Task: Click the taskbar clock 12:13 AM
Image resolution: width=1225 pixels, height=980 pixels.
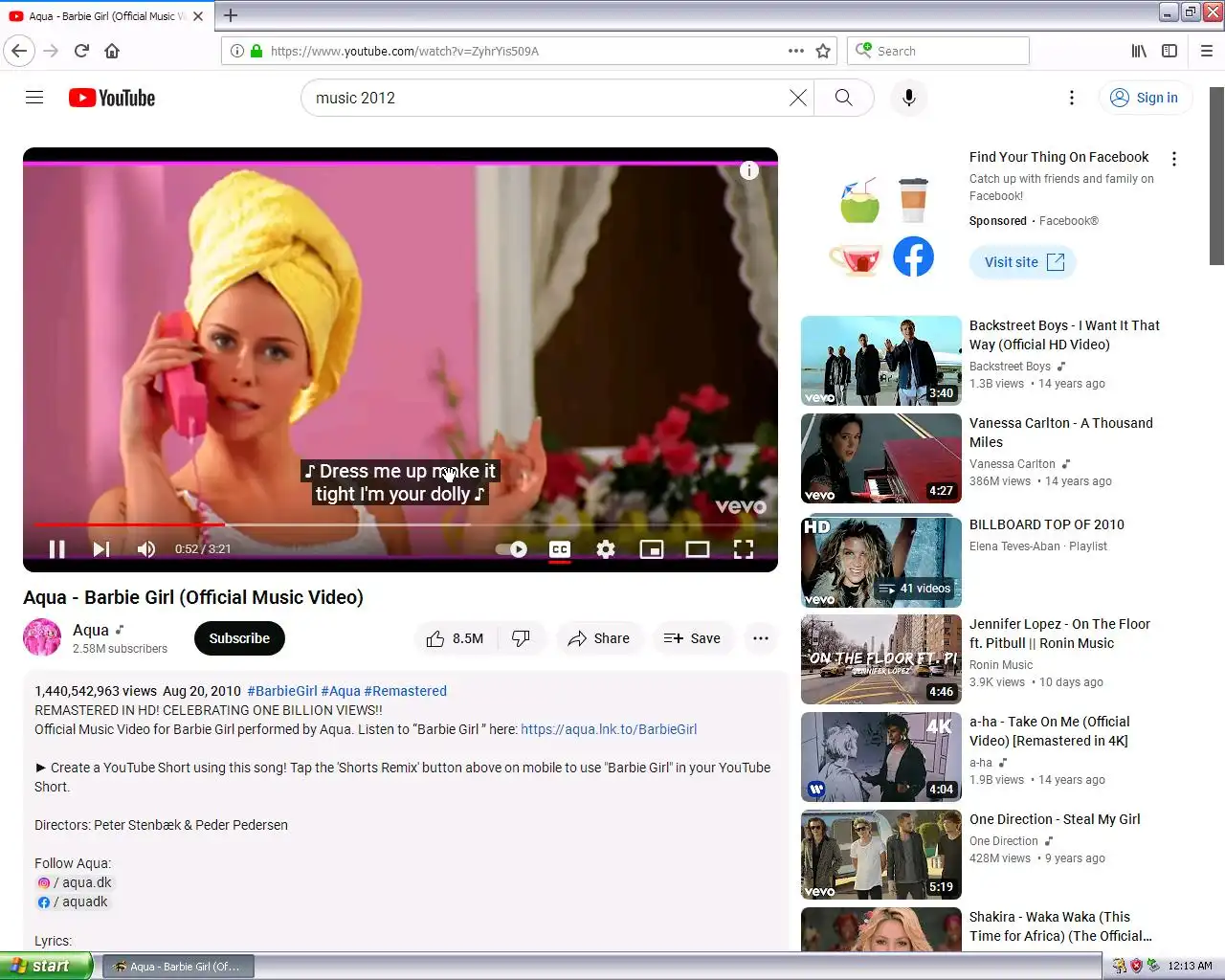Action: [x=1190, y=966]
